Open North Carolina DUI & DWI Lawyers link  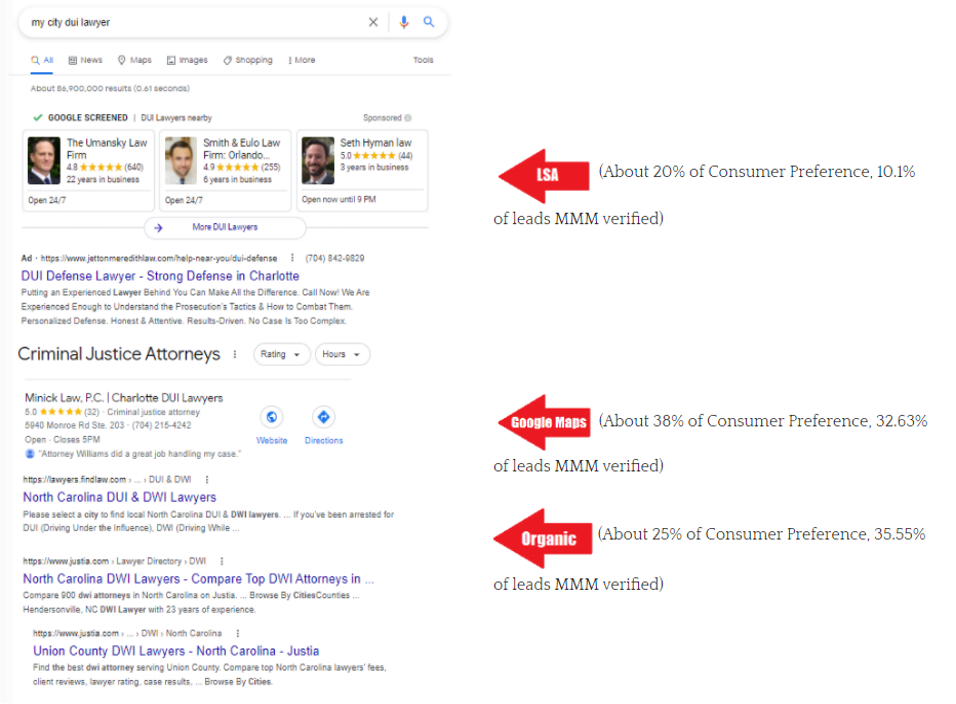coord(119,497)
